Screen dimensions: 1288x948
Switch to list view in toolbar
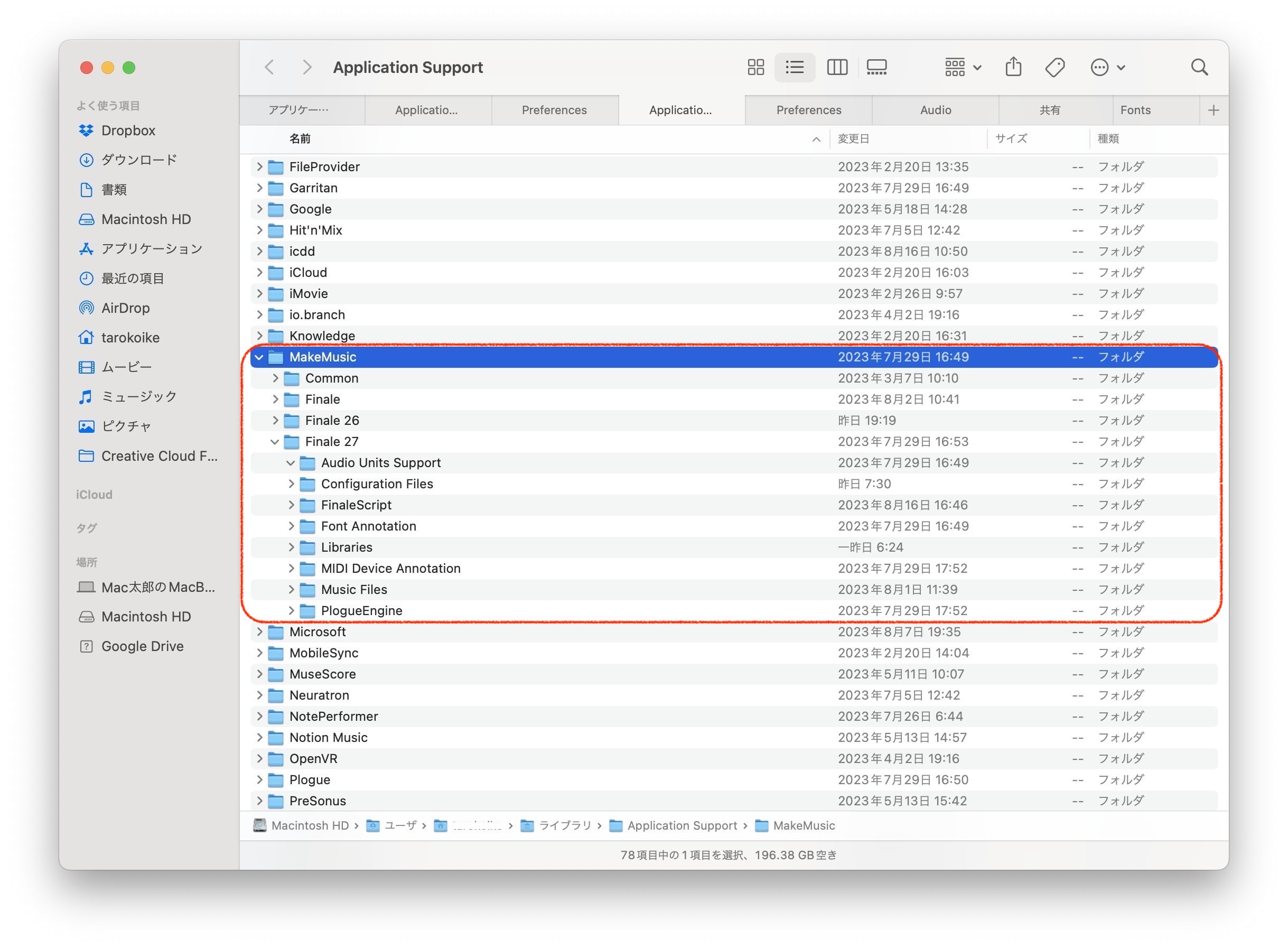pyautogui.click(x=795, y=67)
